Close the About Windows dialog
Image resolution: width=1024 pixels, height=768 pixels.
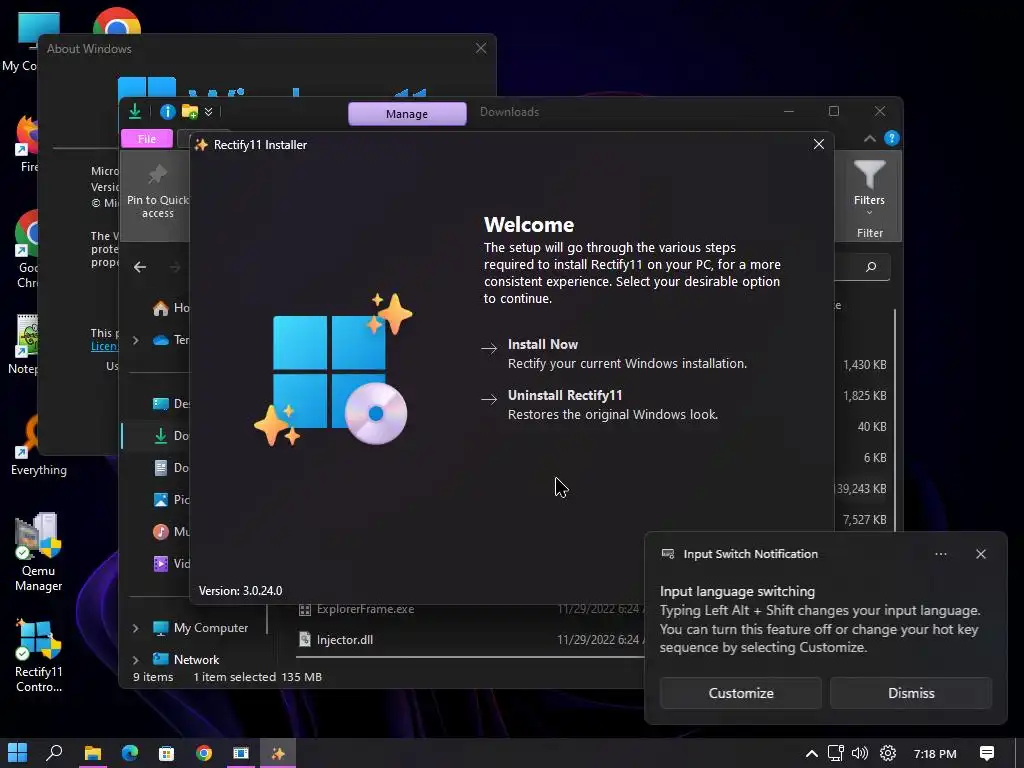(481, 48)
